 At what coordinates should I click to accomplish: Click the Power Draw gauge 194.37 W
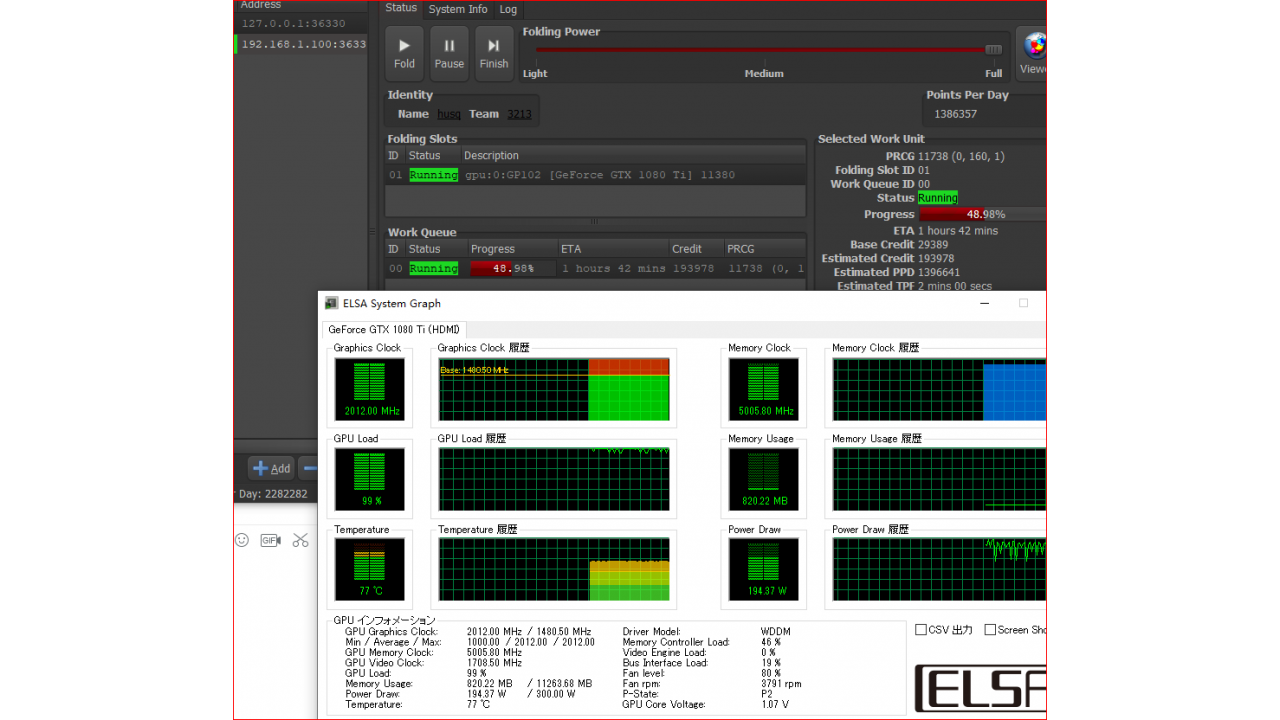[x=763, y=571]
